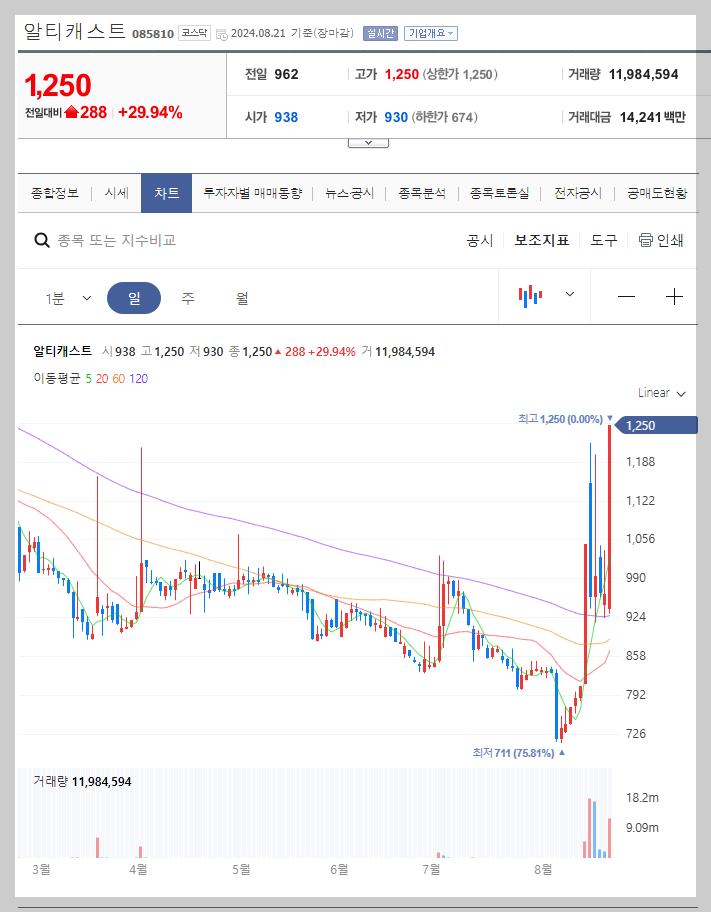Click the 보조지표 button
The image size is (711, 912).
point(541,240)
